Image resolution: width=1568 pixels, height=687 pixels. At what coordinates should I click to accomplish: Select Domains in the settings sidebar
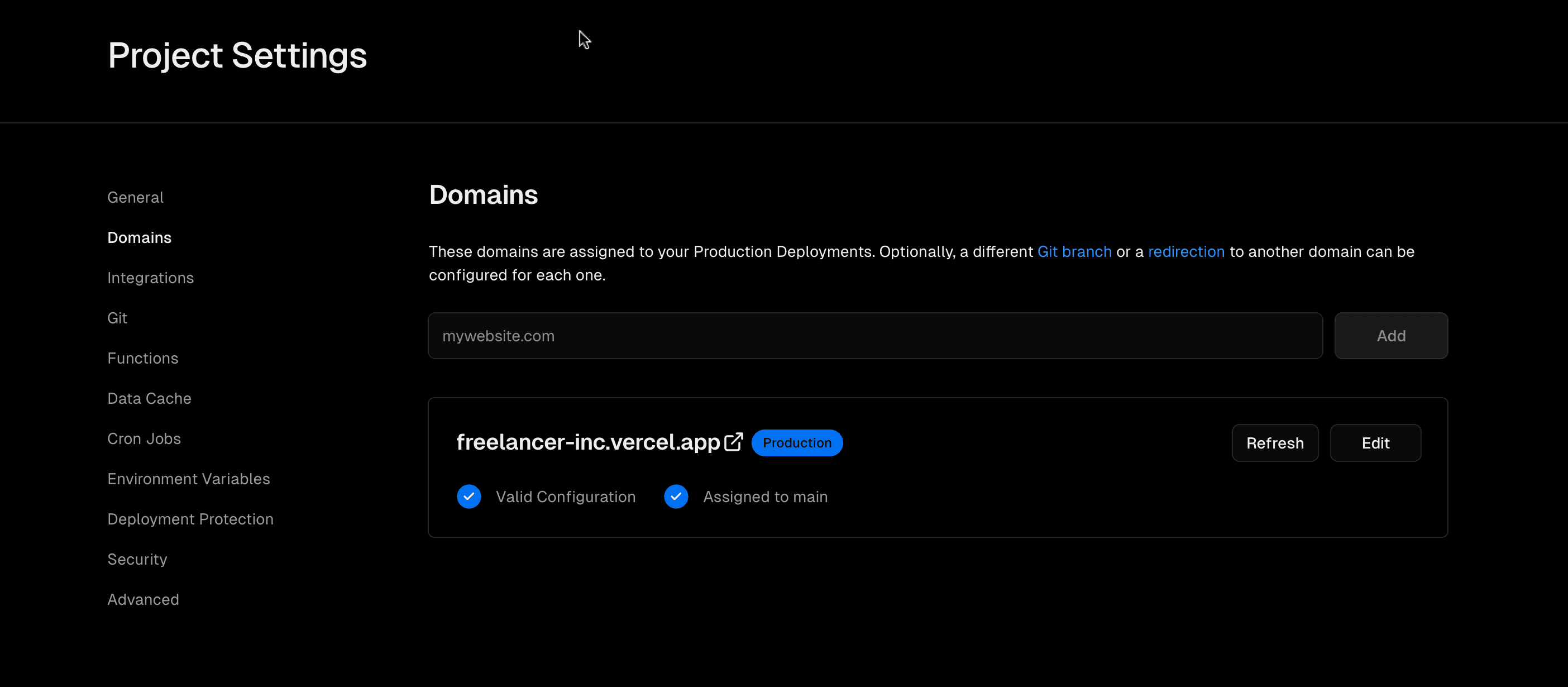click(140, 237)
